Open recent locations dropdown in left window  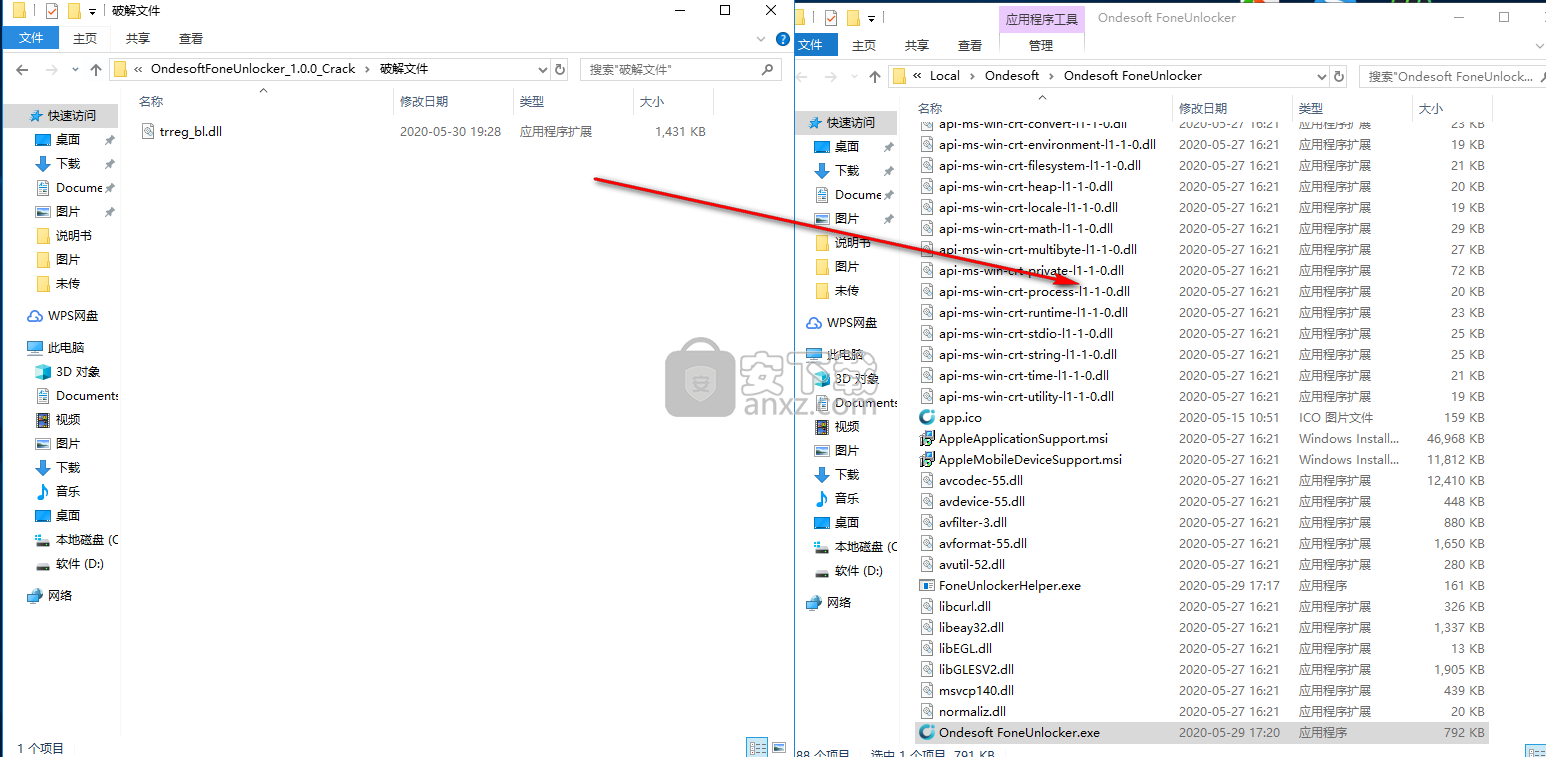point(76,70)
